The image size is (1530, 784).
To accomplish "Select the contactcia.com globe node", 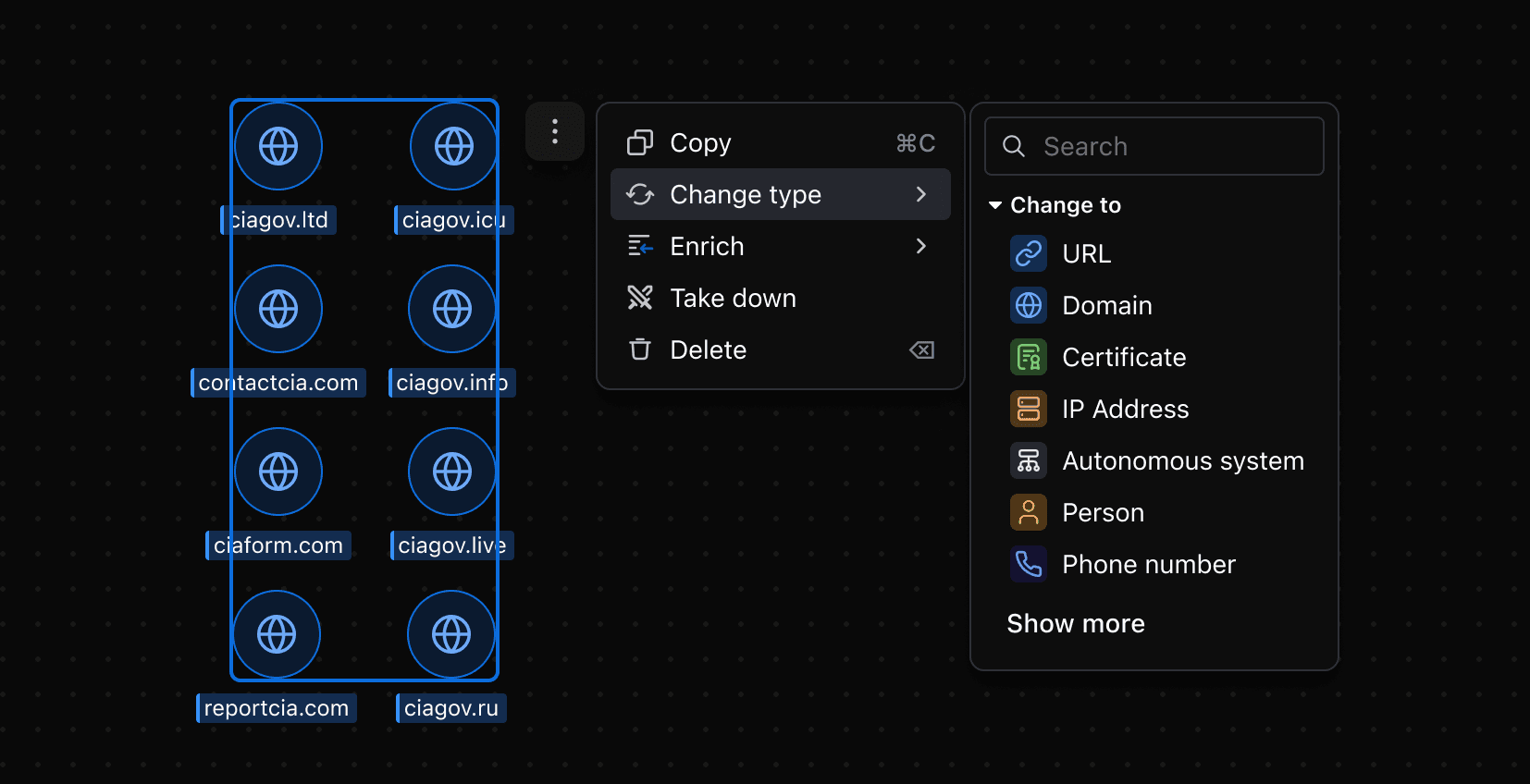I will [278, 309].
